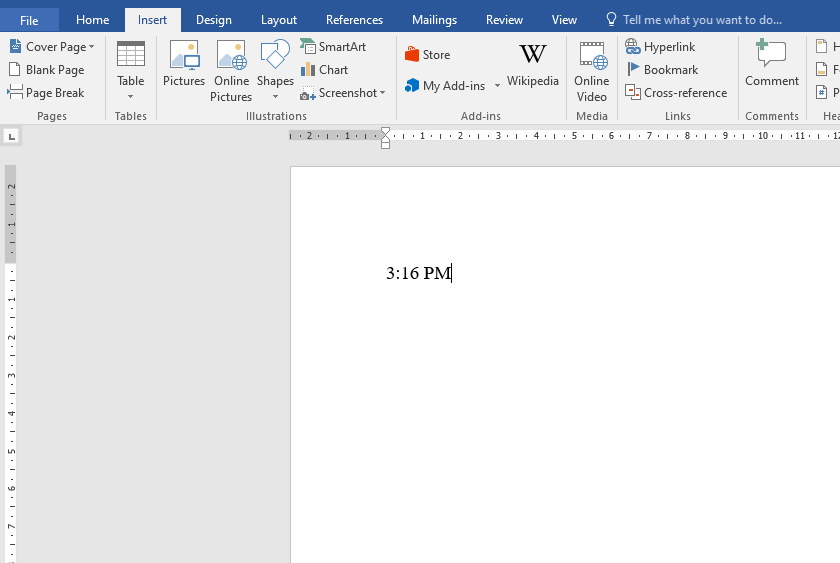Open the Table dropdown menu
Image resolution: width=840 pixels, height=563 pixels.
[x=131, y=96]
